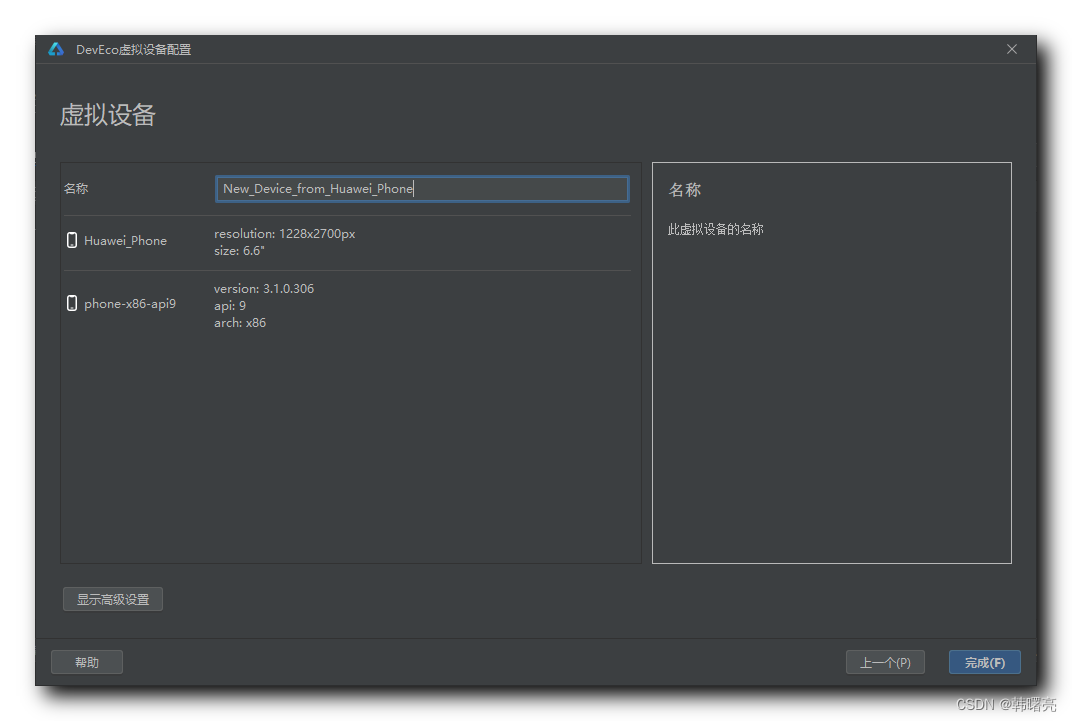This screenshot has height=721, width=1072.
Task: Click the arch: x86 text
Action: pos(240,323)
